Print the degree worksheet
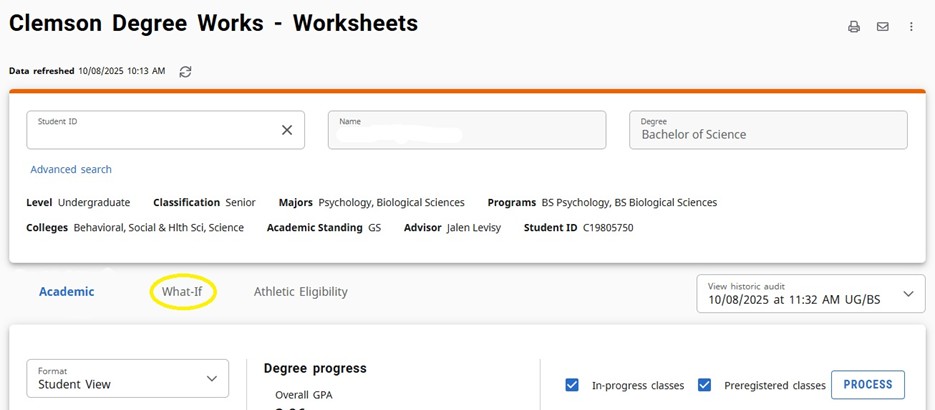Image resolution: width=935 pixels, height=410 pixels. click(x=854, y=27)
